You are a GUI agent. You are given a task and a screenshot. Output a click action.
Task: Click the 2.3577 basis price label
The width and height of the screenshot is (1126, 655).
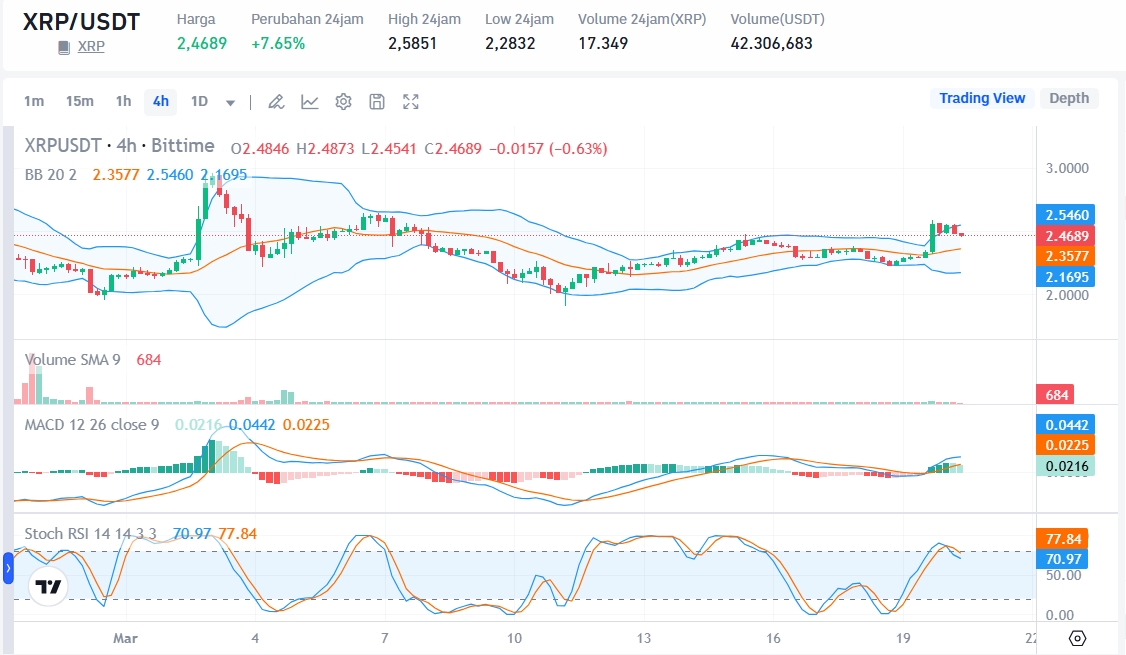point(1066,256)
